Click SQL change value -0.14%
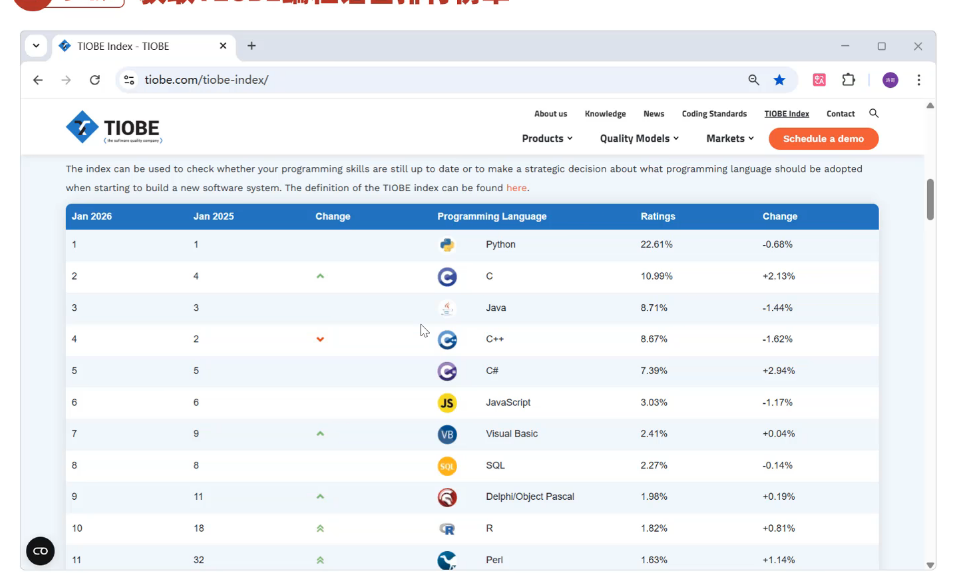This screenshot has width=962, height=584. [x=777, y=466]
